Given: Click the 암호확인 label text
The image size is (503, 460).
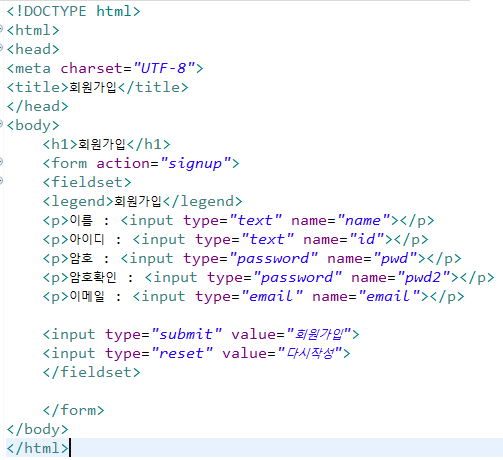Looking at the screenshot, I should pos(93,277).
